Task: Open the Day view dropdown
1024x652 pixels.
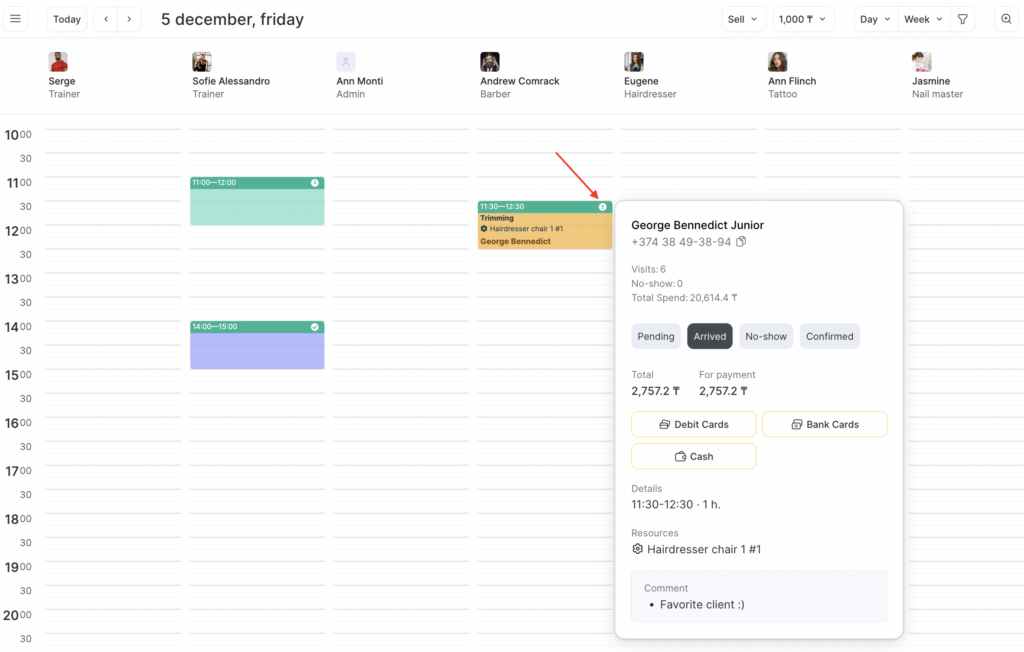Action: (x=875, y=19)
